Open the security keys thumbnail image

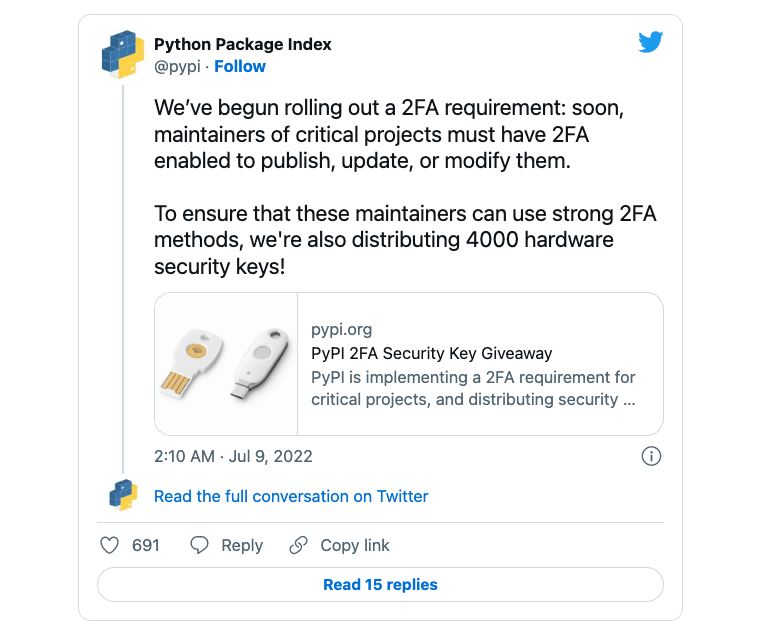click(227, 364)
